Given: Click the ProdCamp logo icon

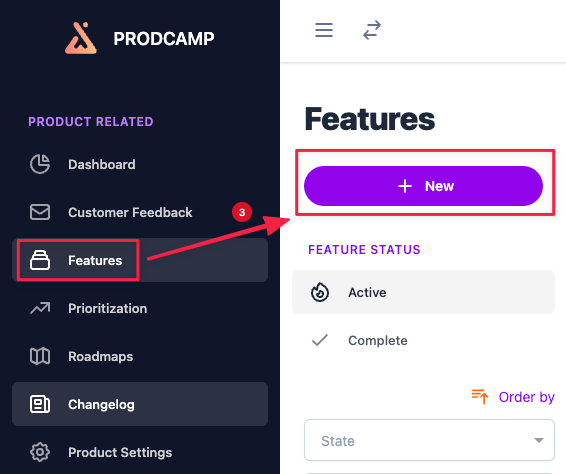Looking at the screenshot, I should pyautogui.click(x=81, y=38).
